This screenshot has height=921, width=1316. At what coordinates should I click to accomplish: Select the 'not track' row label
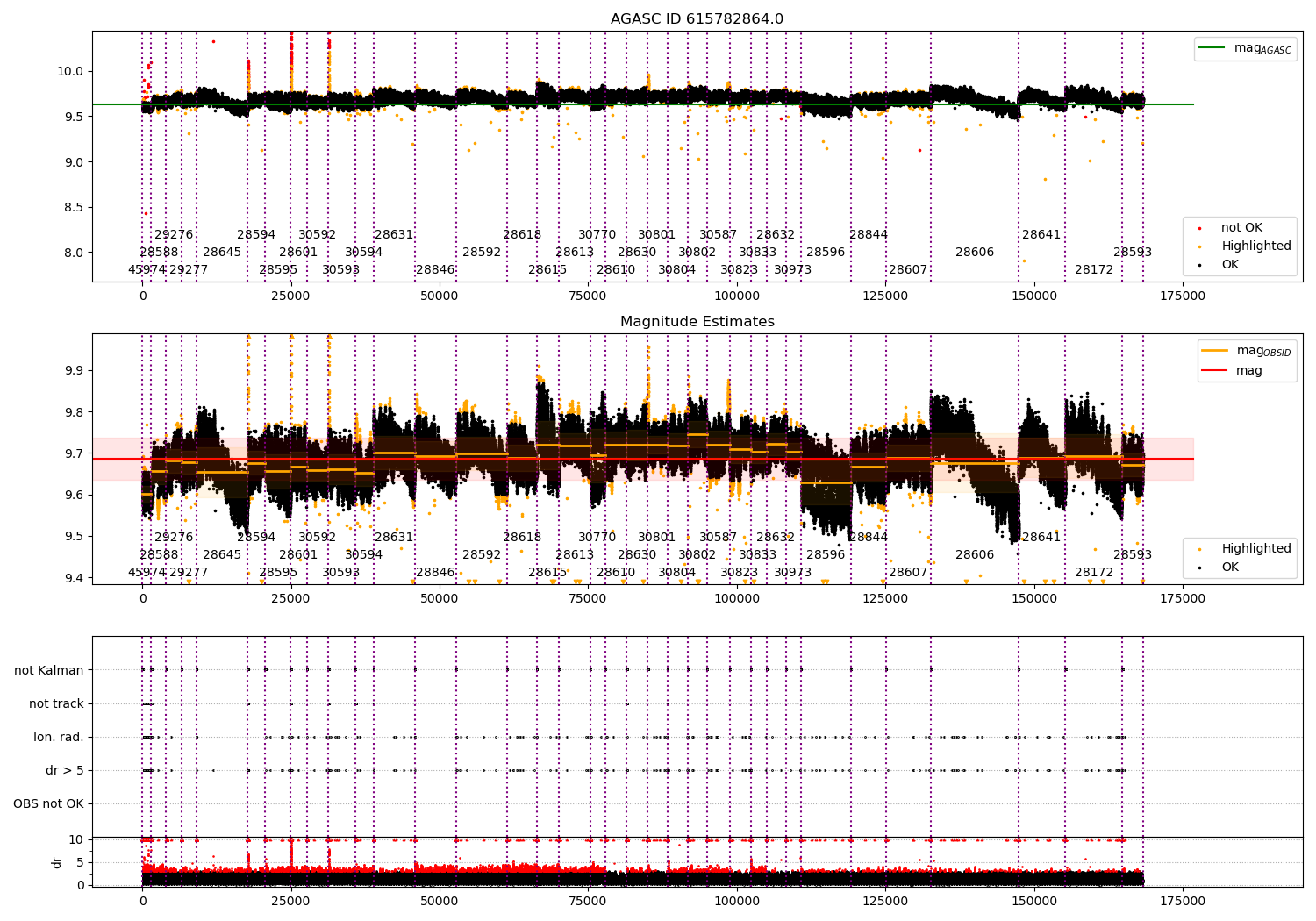pos(56,703)
